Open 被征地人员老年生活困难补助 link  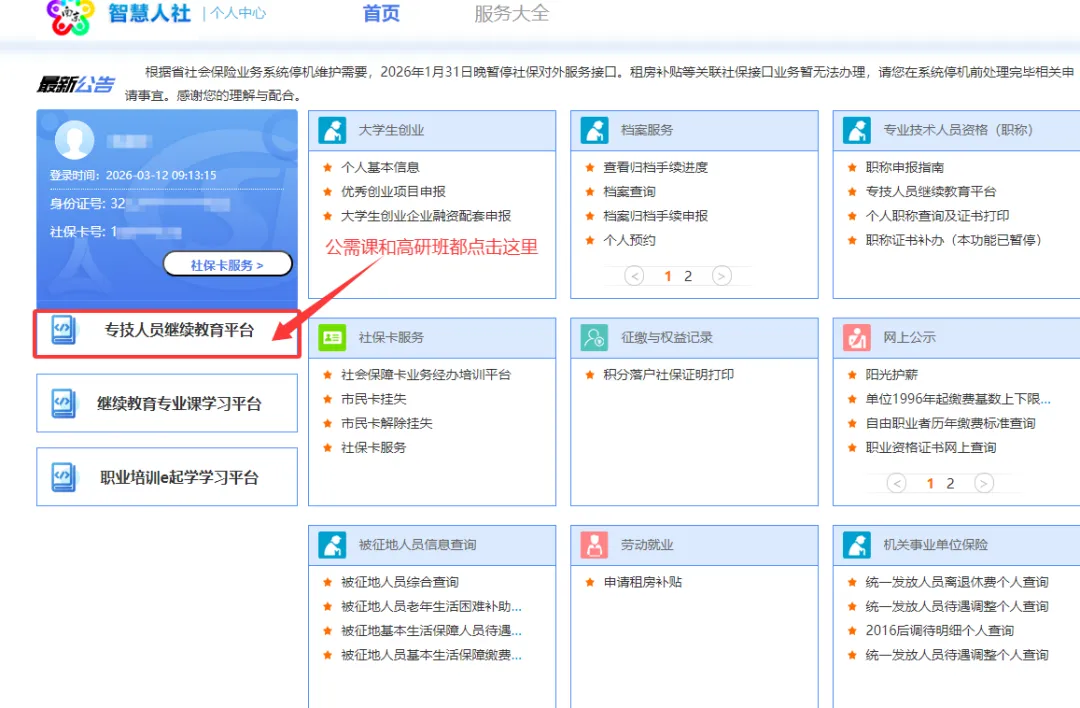tap(431, 606)
